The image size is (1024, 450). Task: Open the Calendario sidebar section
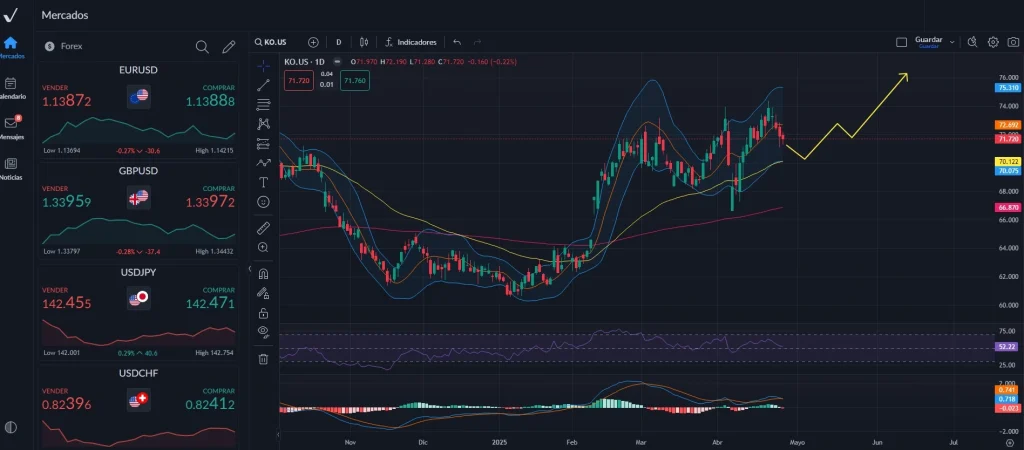10,84
